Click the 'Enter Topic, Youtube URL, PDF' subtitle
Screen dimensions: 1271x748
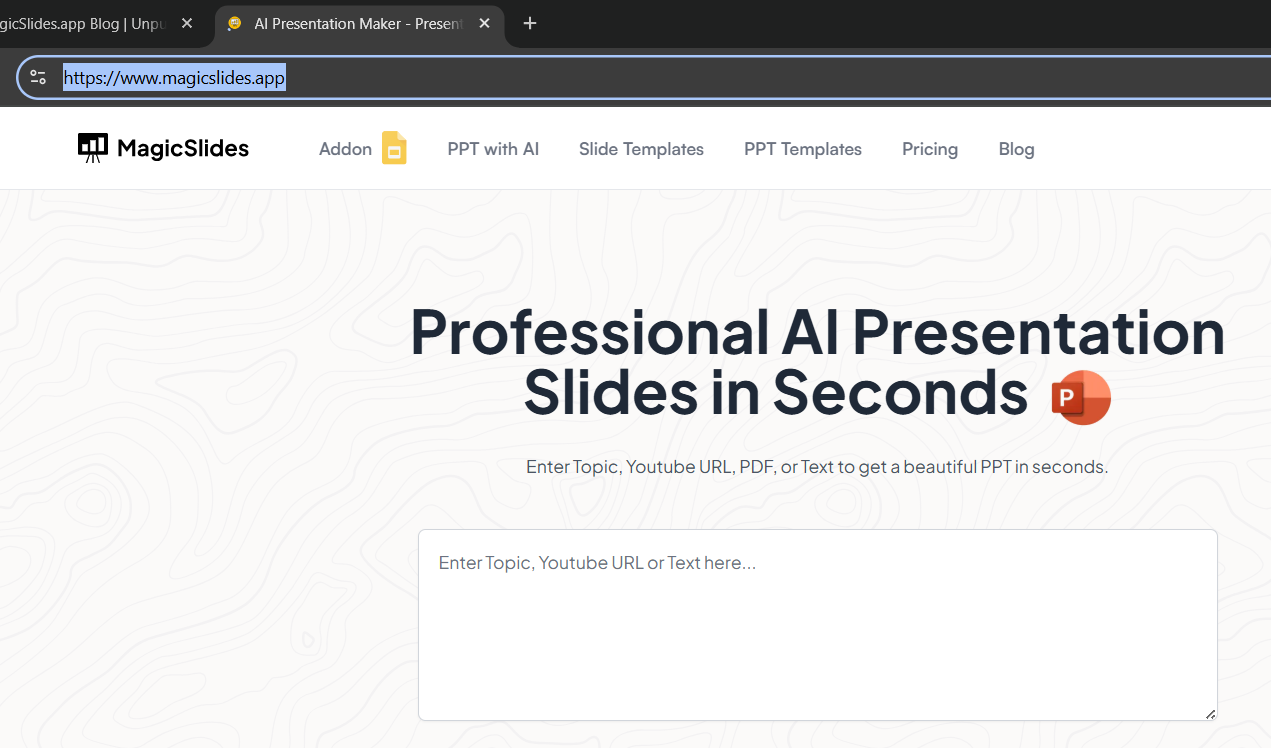(817, 467)
